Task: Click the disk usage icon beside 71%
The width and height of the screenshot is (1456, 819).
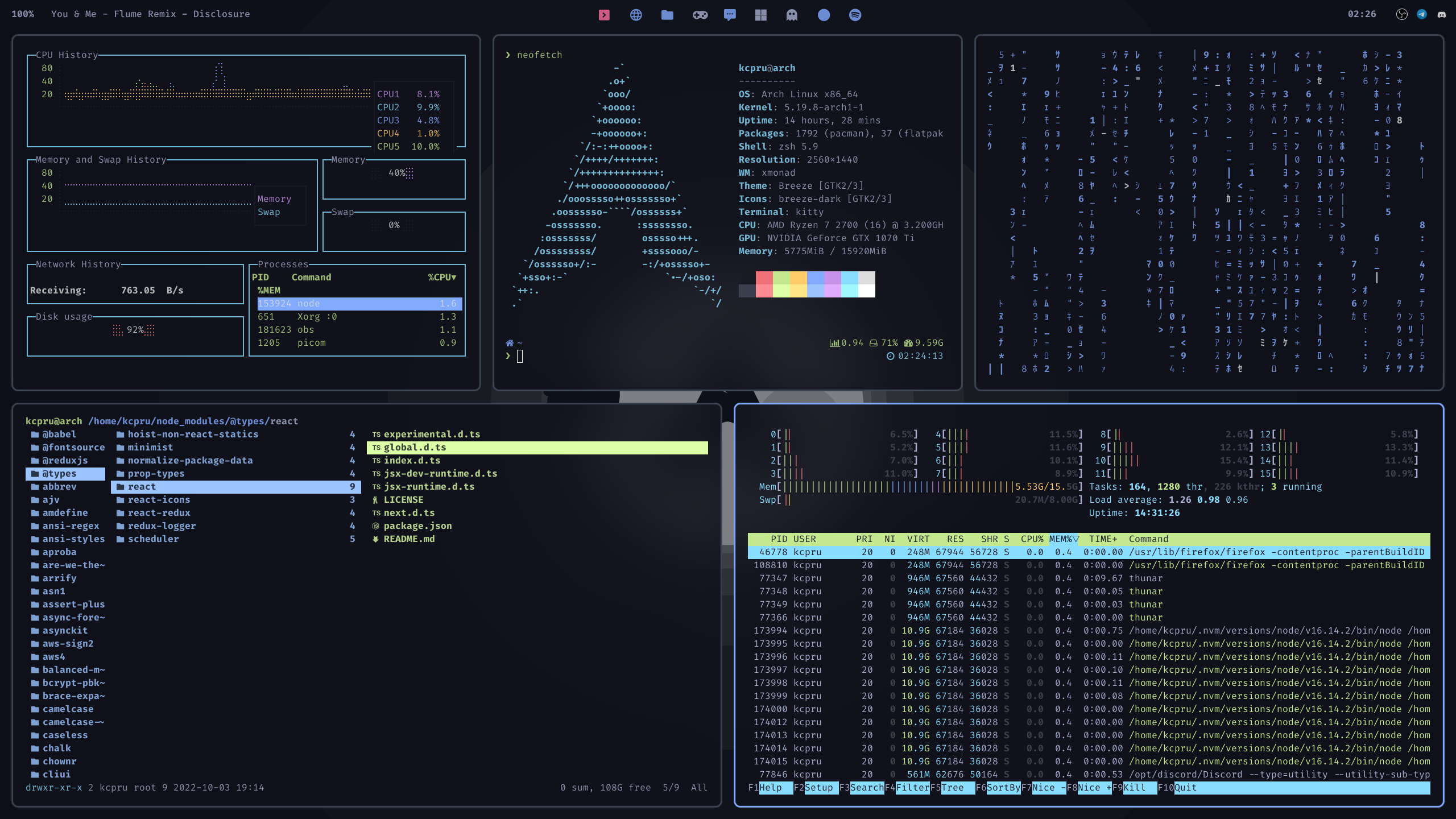Action: (873, 343)
